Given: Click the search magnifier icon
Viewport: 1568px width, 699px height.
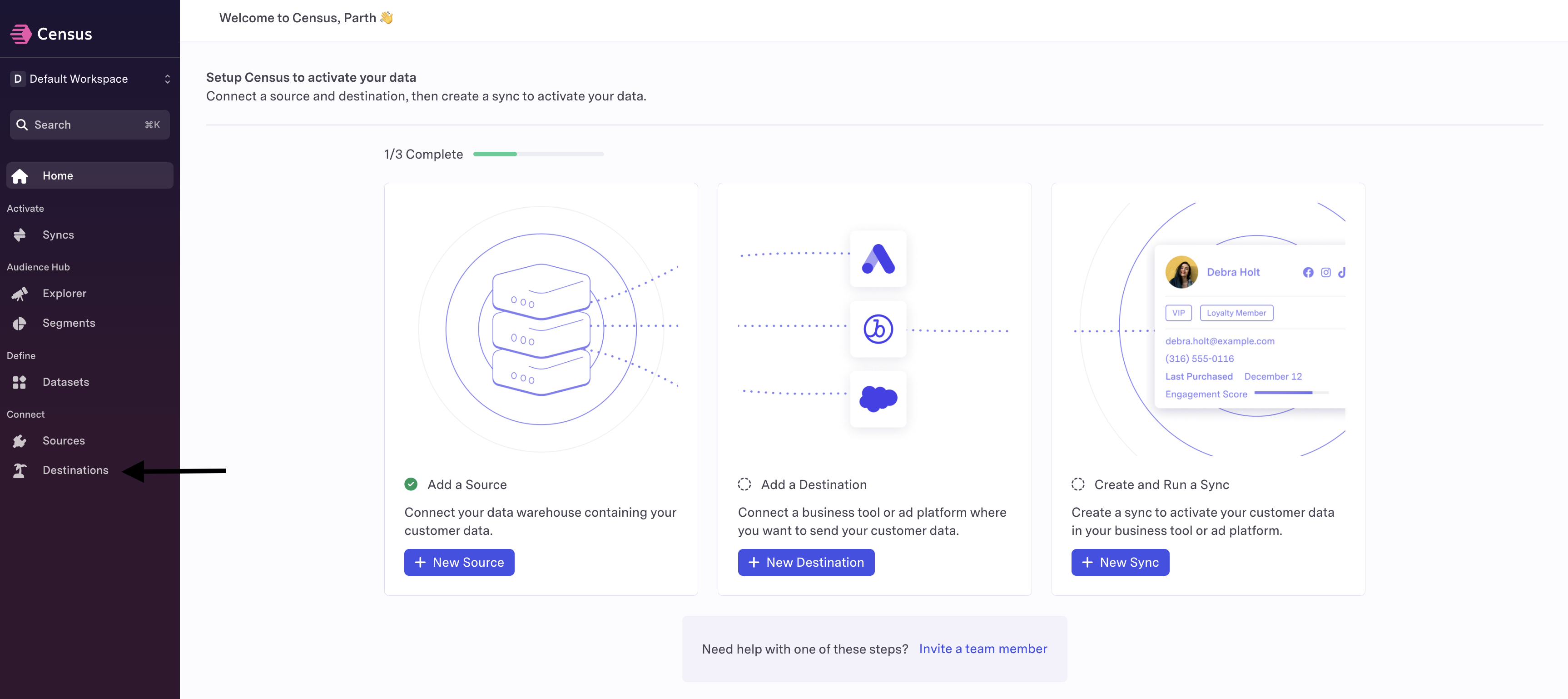Looking at the screenshot, I should click(x=22, y=125).
